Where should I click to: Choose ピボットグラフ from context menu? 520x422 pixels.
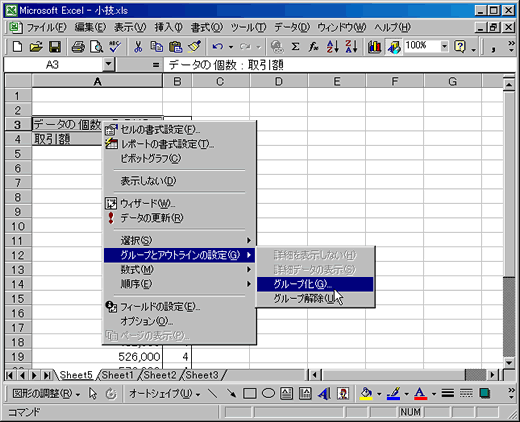click(x=180, y=159)
